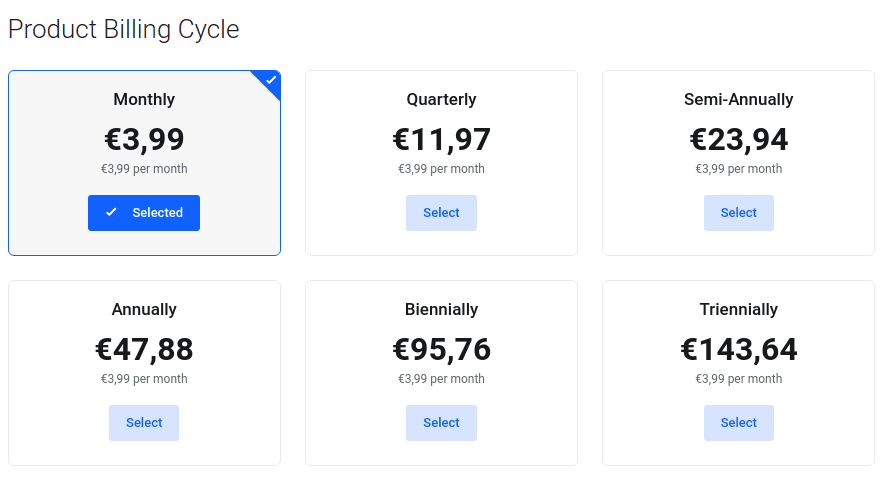Select the Quarterly billing cycle button
Screen dimensions: 891x481
[441, 213]
